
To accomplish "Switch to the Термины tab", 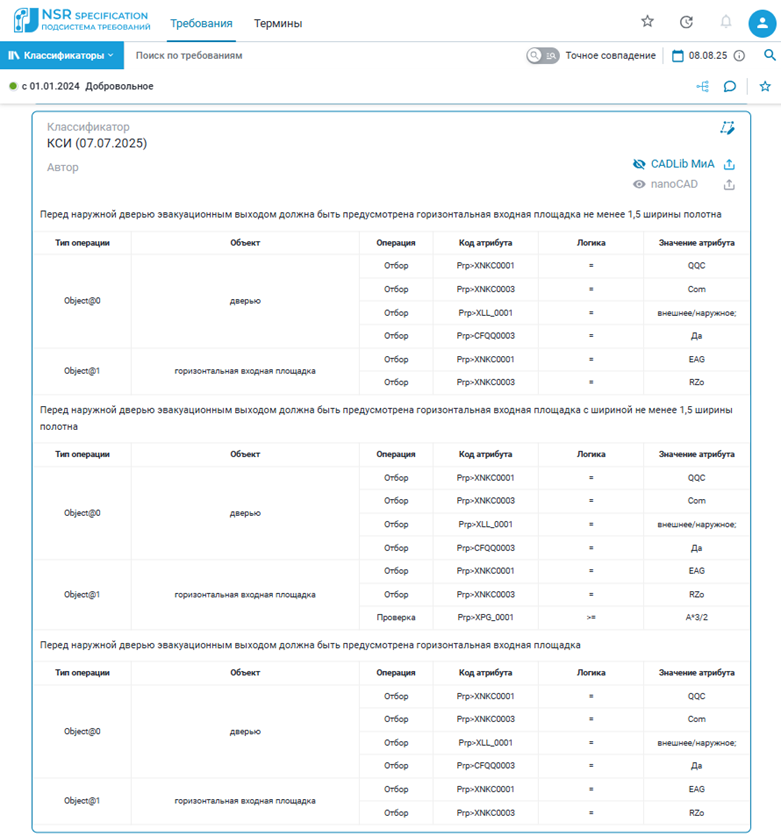I will click(x=277, y=23).
